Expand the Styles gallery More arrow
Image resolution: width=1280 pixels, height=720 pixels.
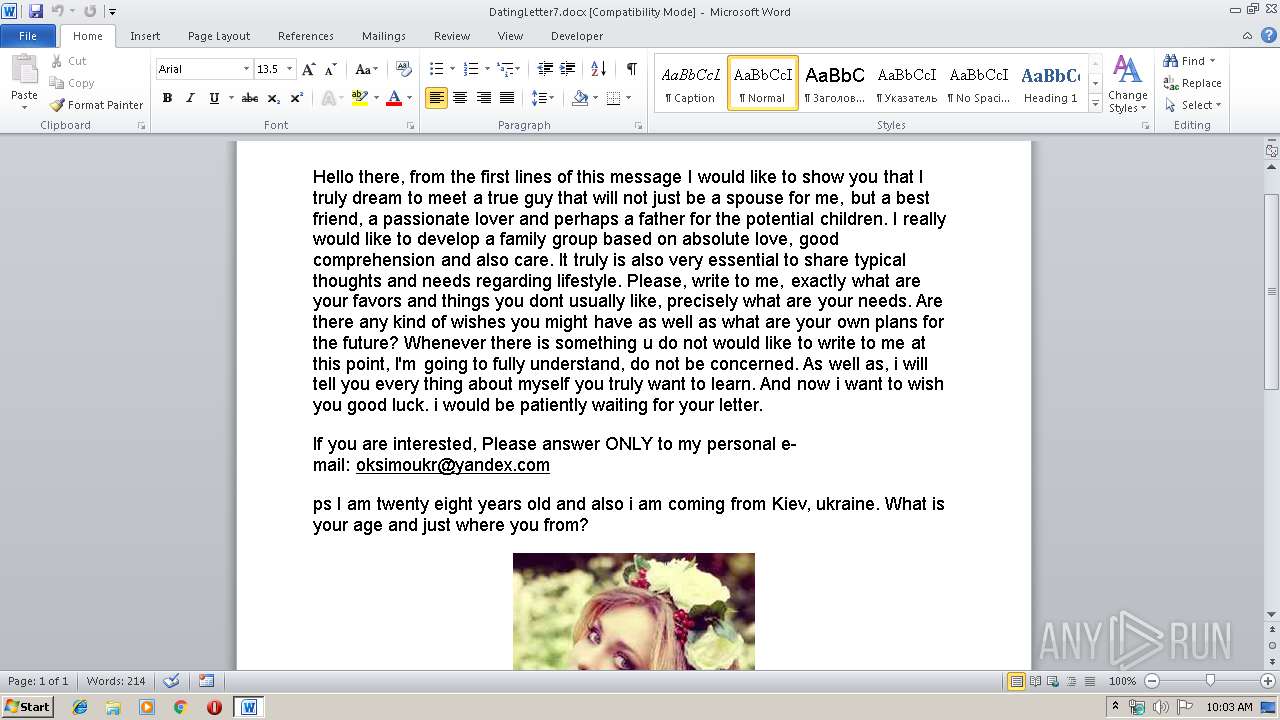[1095, 105]
